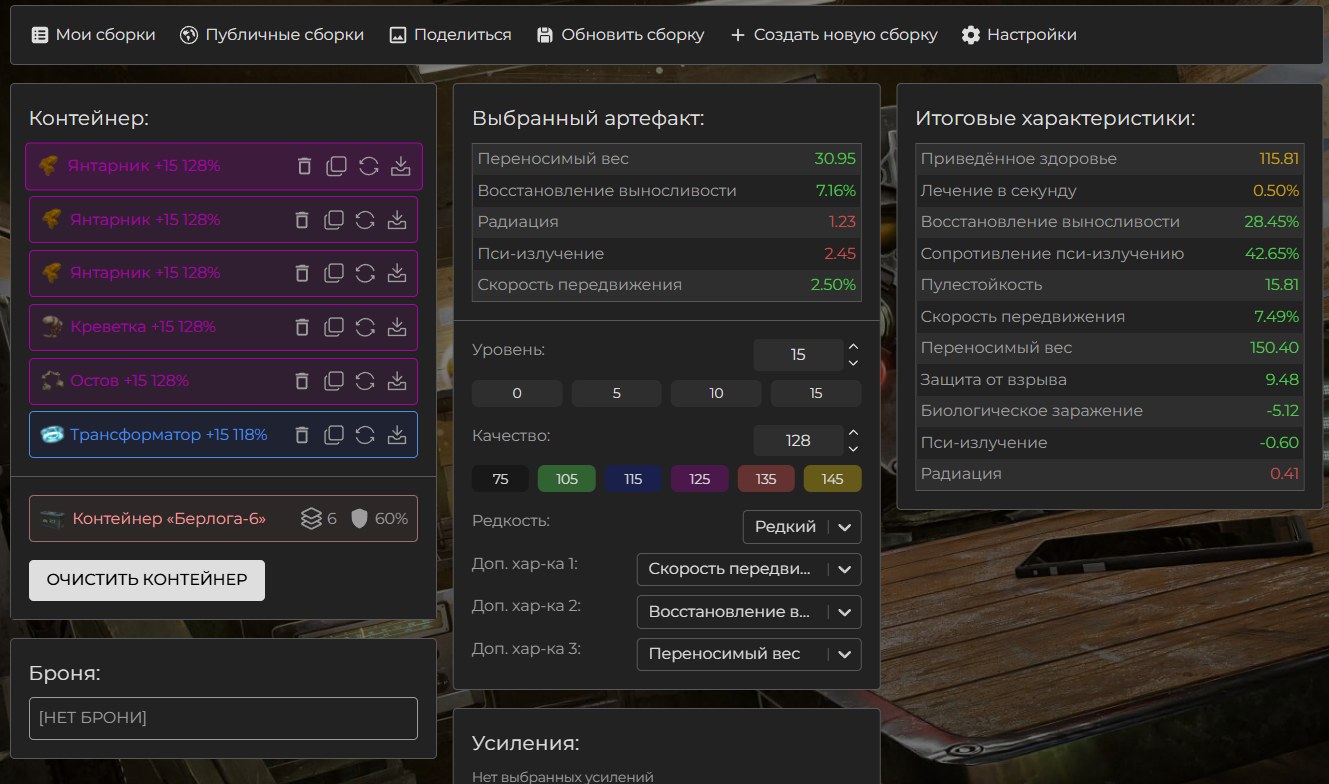Click the Качество input field showing 128
The height and width of the screenshot is (784, 1329).
coord(798,440)
